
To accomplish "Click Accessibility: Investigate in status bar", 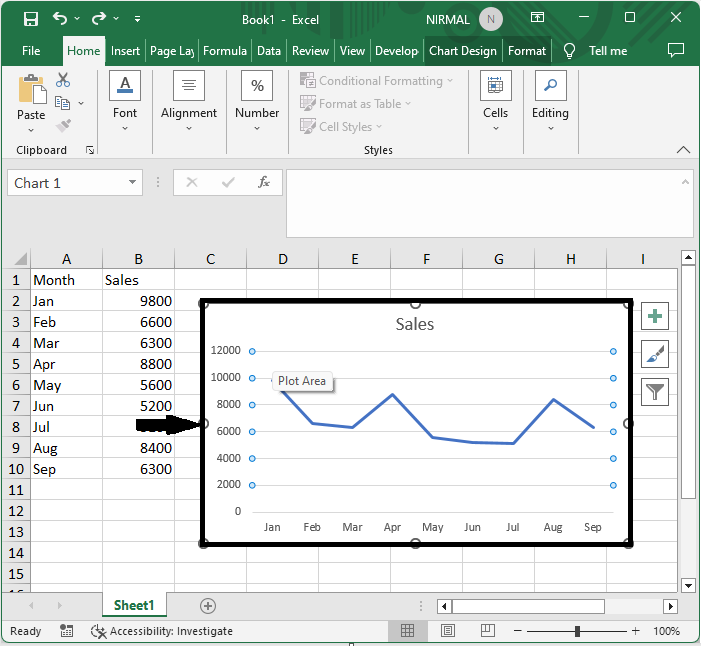I will click(162, 631).
